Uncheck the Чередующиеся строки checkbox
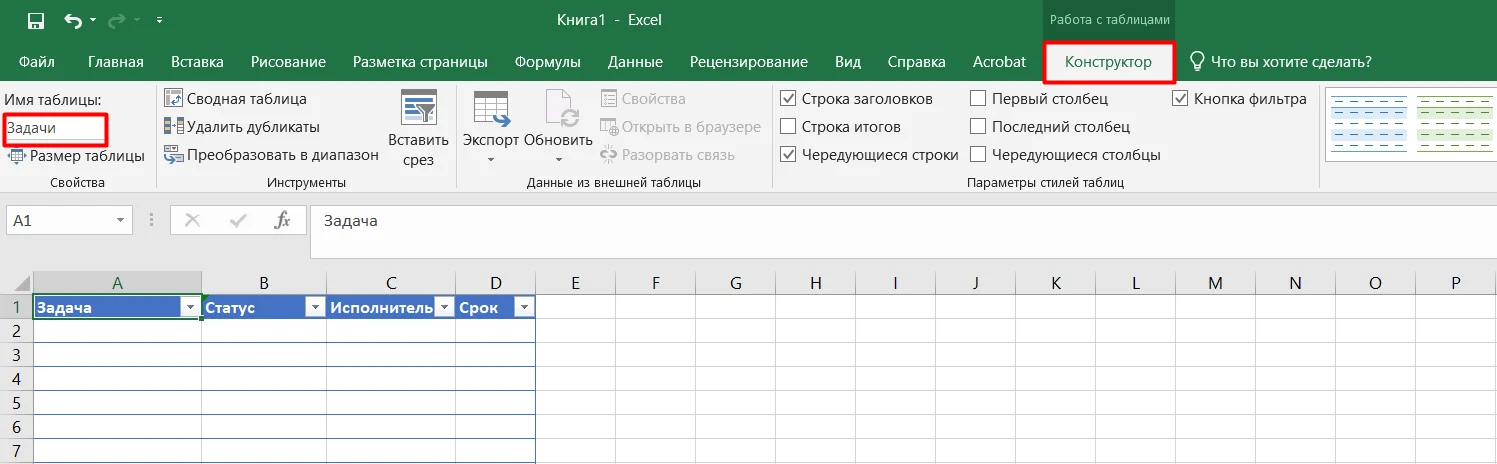Image resolution: width=1497 pixels, height=464 pixels. 788,155
